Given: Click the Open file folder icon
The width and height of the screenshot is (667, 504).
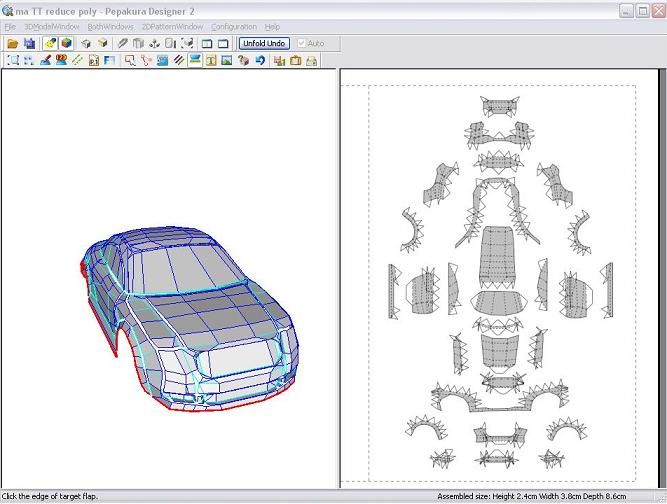Looking at the screenshot, I should 12,44.
